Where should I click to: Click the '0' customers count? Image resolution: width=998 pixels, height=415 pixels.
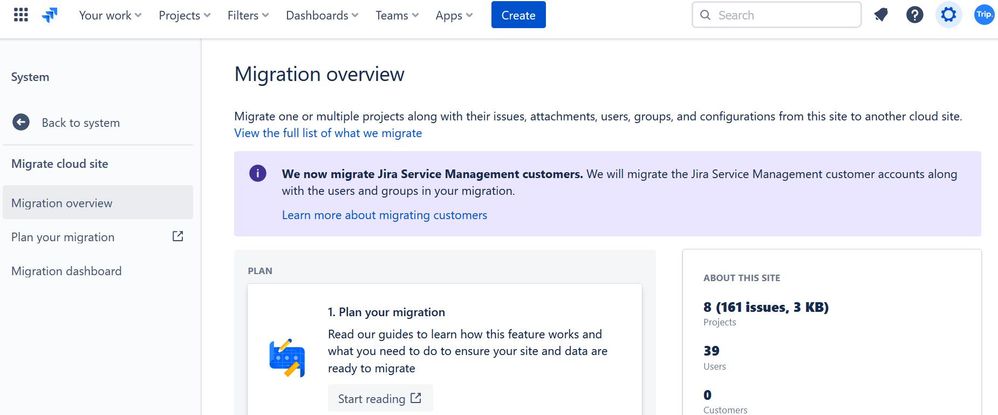pyautogui.click(x=707, y=395)
